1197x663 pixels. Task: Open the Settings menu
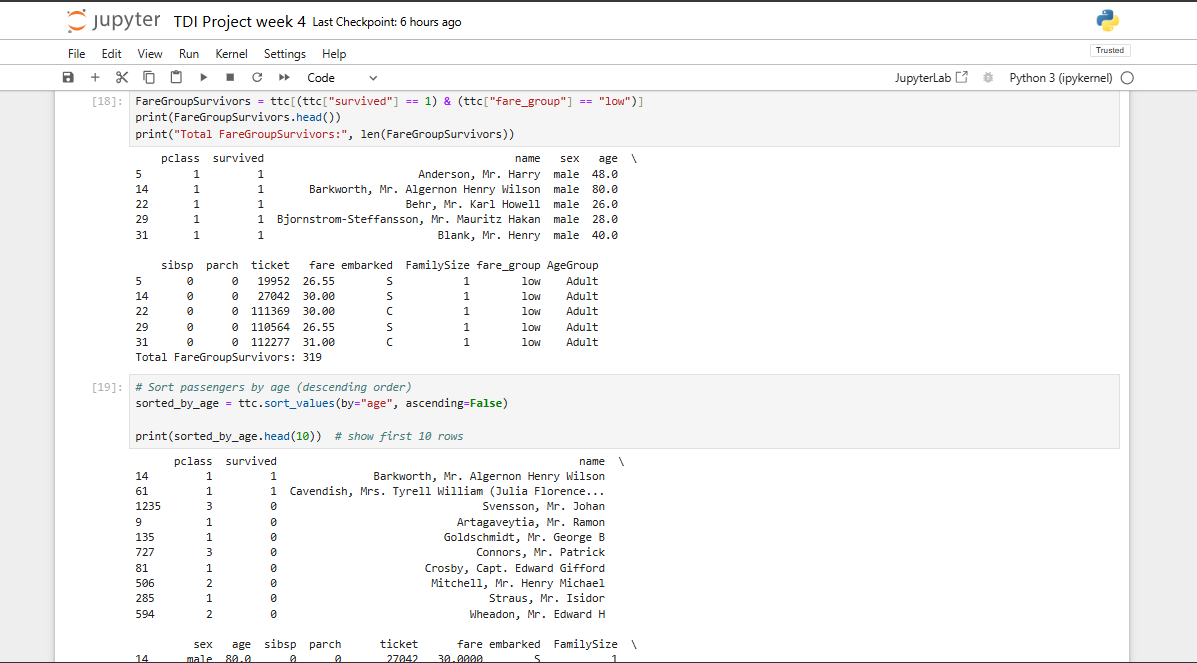285,53
